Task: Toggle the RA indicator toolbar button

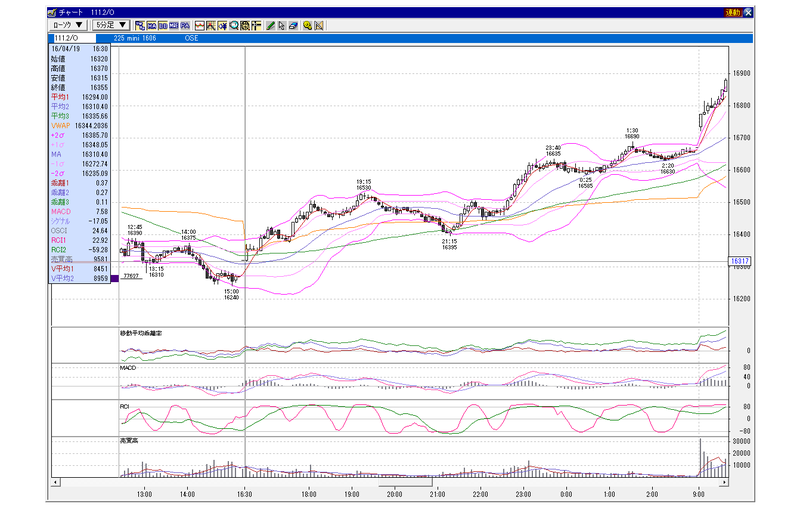Action: pyautogui.click(x=185, y=26)
